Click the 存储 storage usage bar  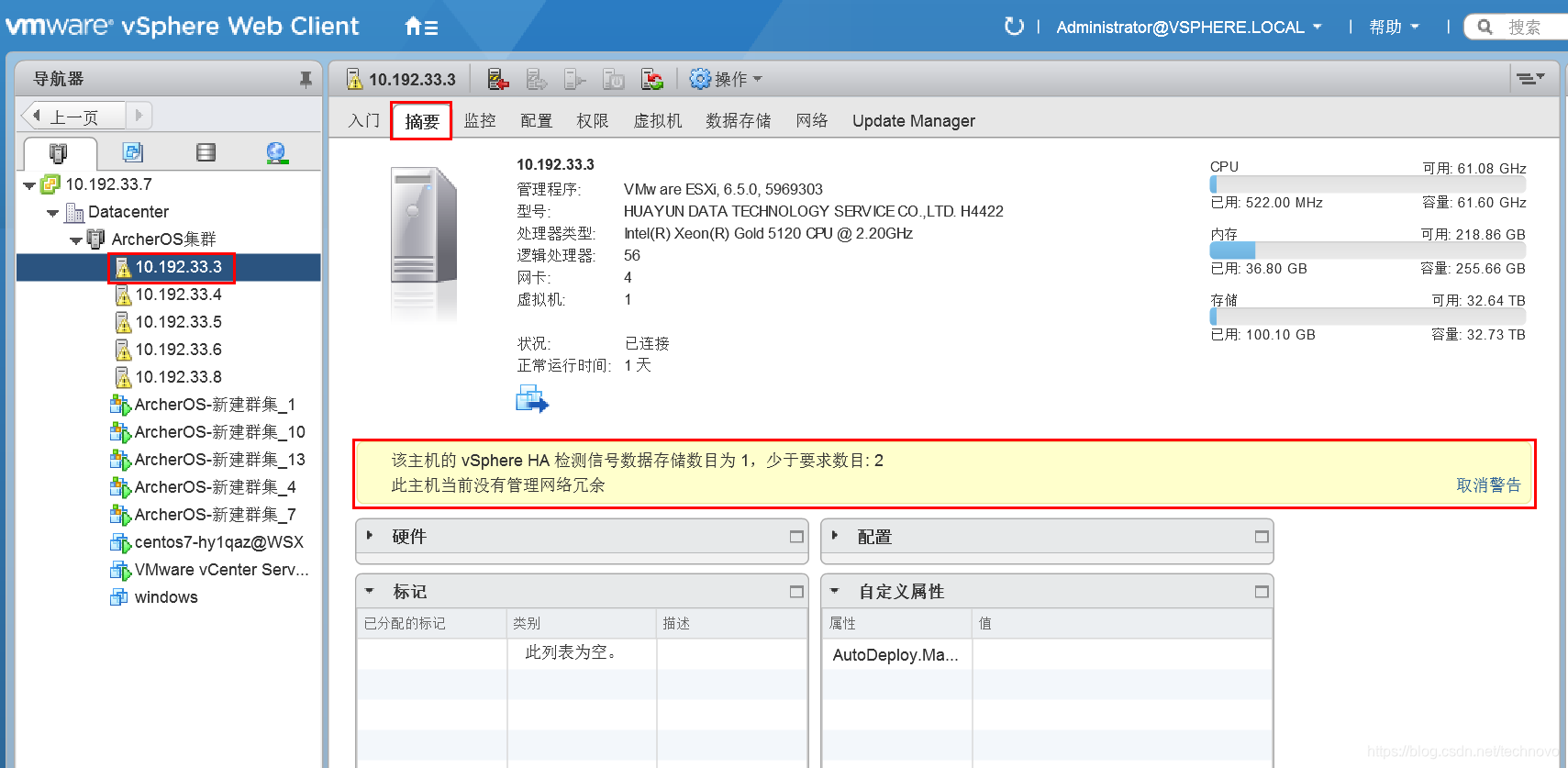coord(1368,317)
